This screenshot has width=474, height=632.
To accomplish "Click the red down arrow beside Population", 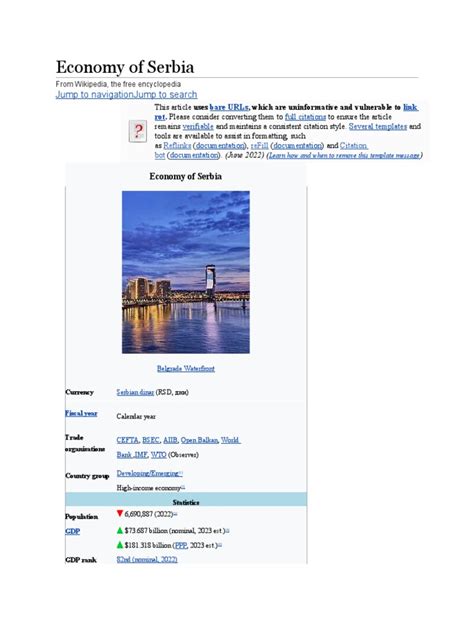I will click(119, 514).
